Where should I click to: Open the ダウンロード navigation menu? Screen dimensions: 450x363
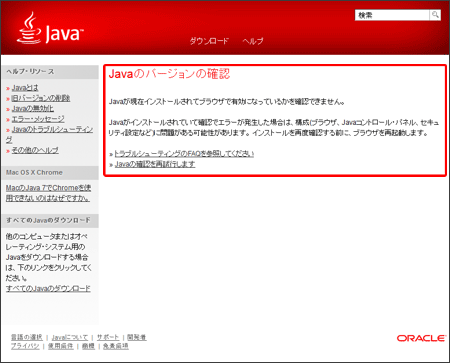209,41
